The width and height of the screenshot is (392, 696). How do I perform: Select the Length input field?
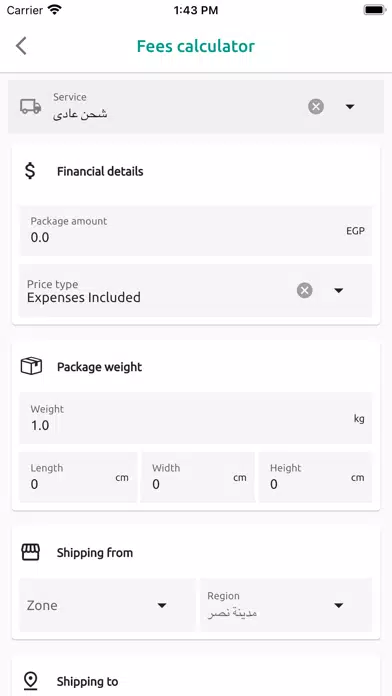point(78,477)
